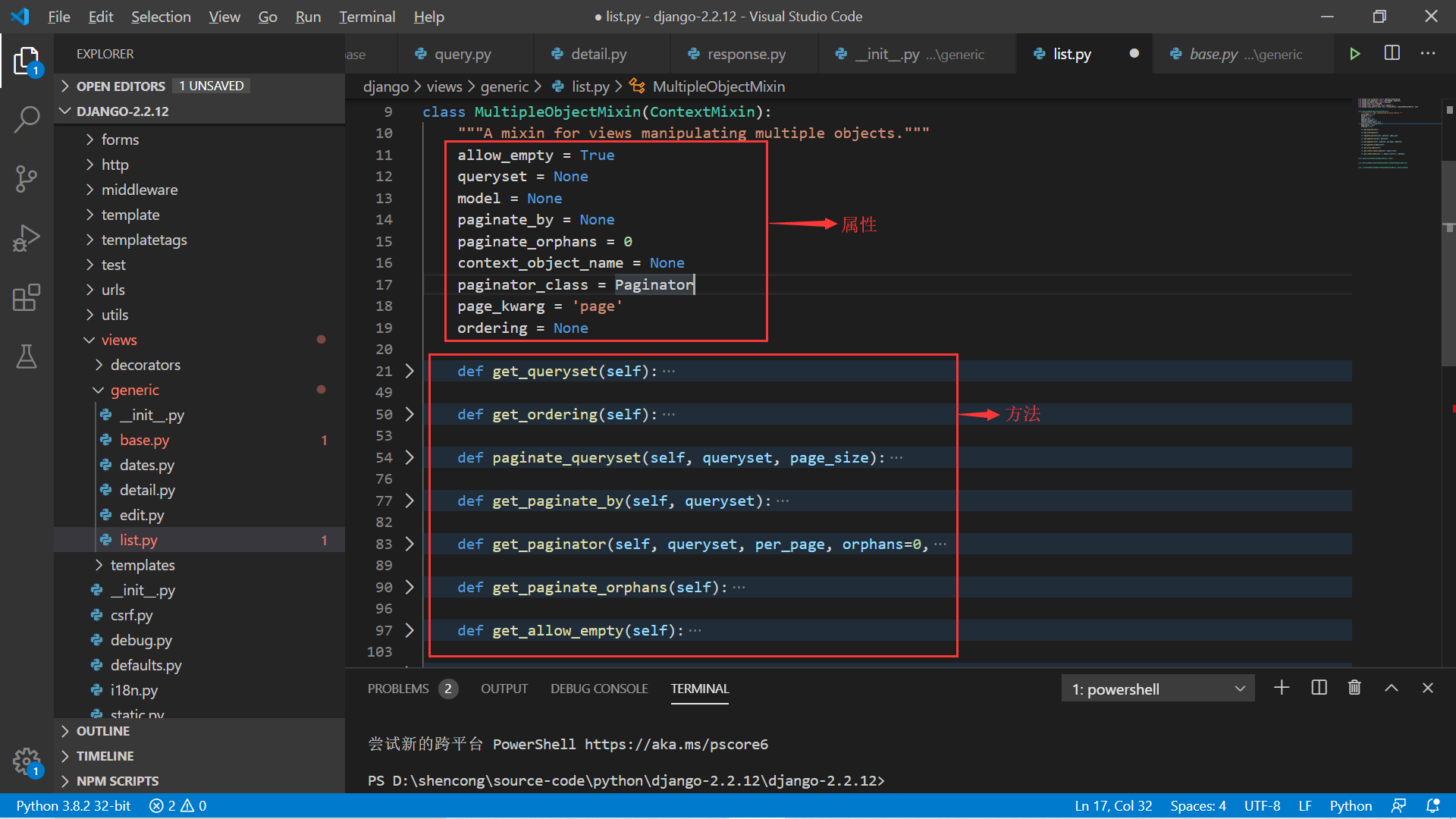Switch to the query.py tab
The image size is (1456, 819).
(464, 54)
